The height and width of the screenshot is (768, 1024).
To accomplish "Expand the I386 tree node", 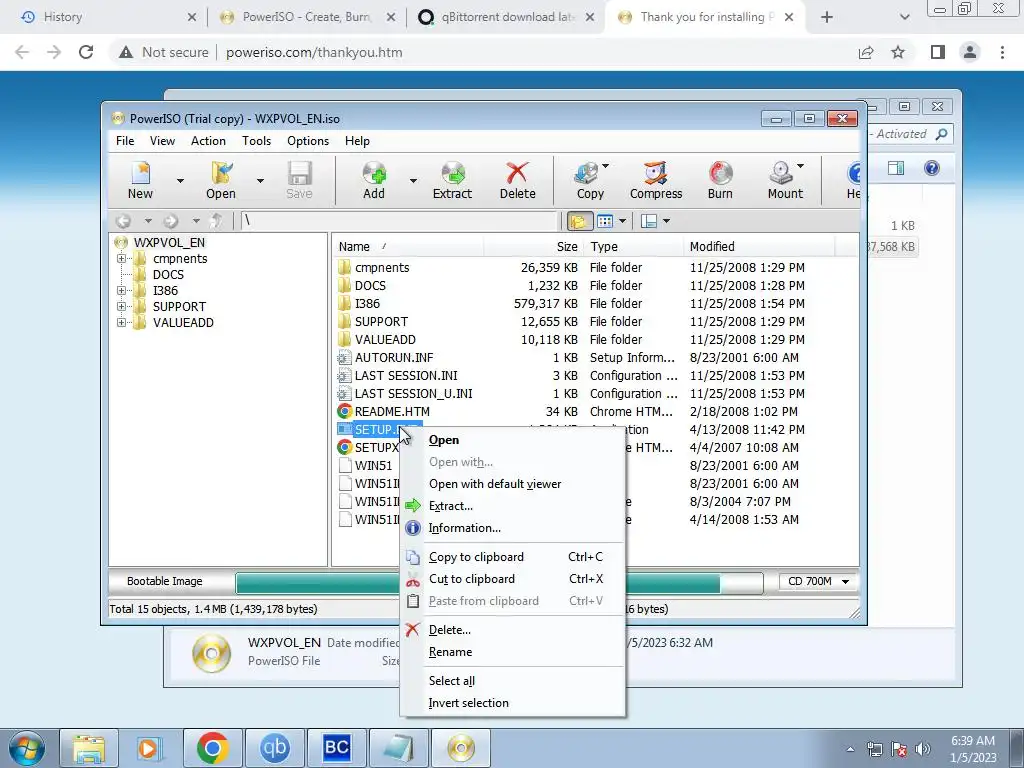I will point(121,291).
